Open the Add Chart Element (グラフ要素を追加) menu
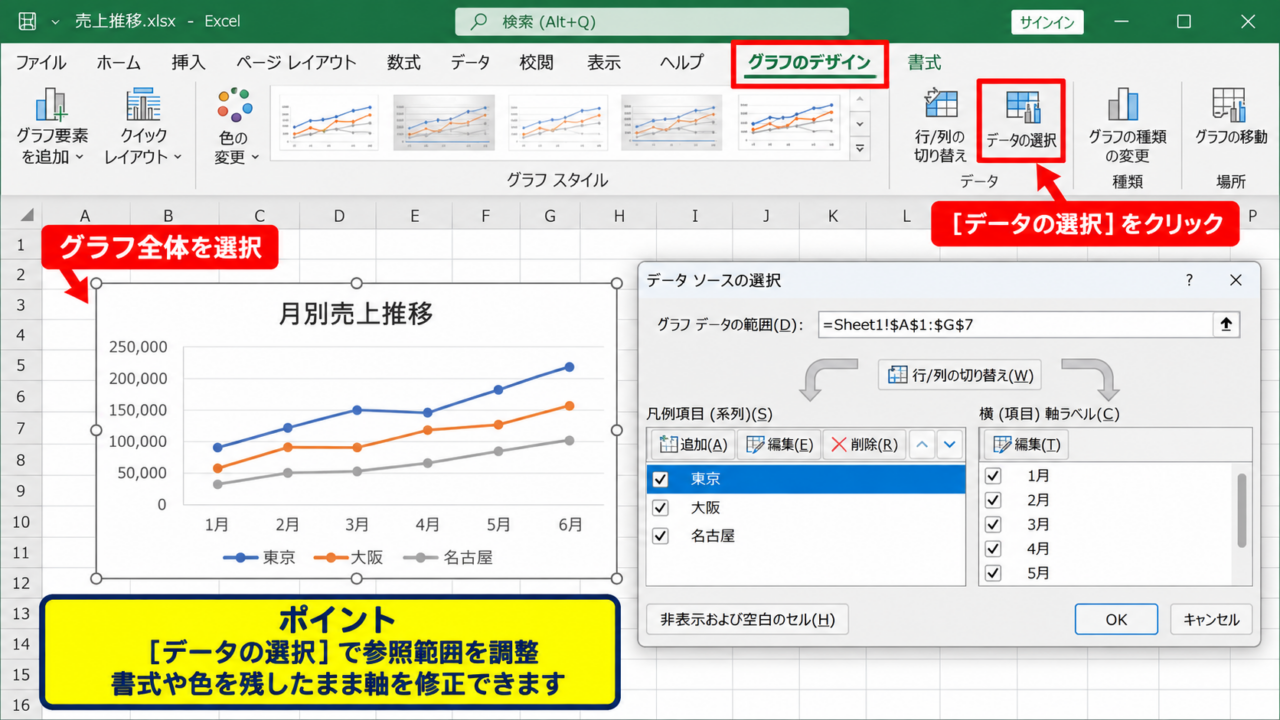Screen dimensions: 1280x720 click(52, 126)
